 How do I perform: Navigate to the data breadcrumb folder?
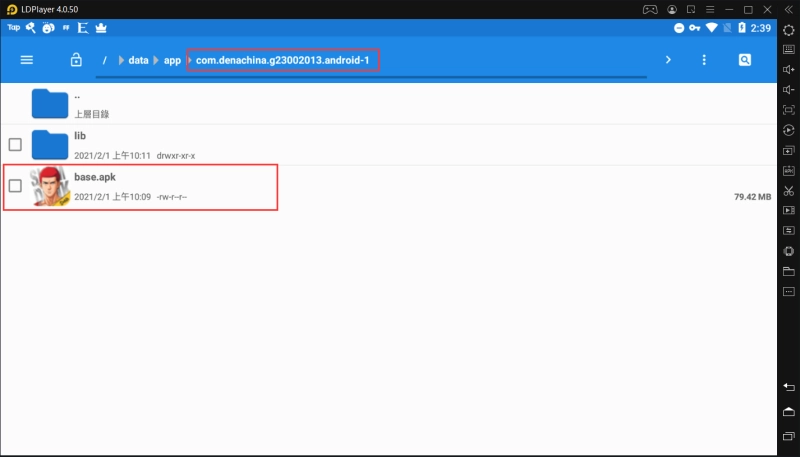pyautogui.click(x=138, y=60)
